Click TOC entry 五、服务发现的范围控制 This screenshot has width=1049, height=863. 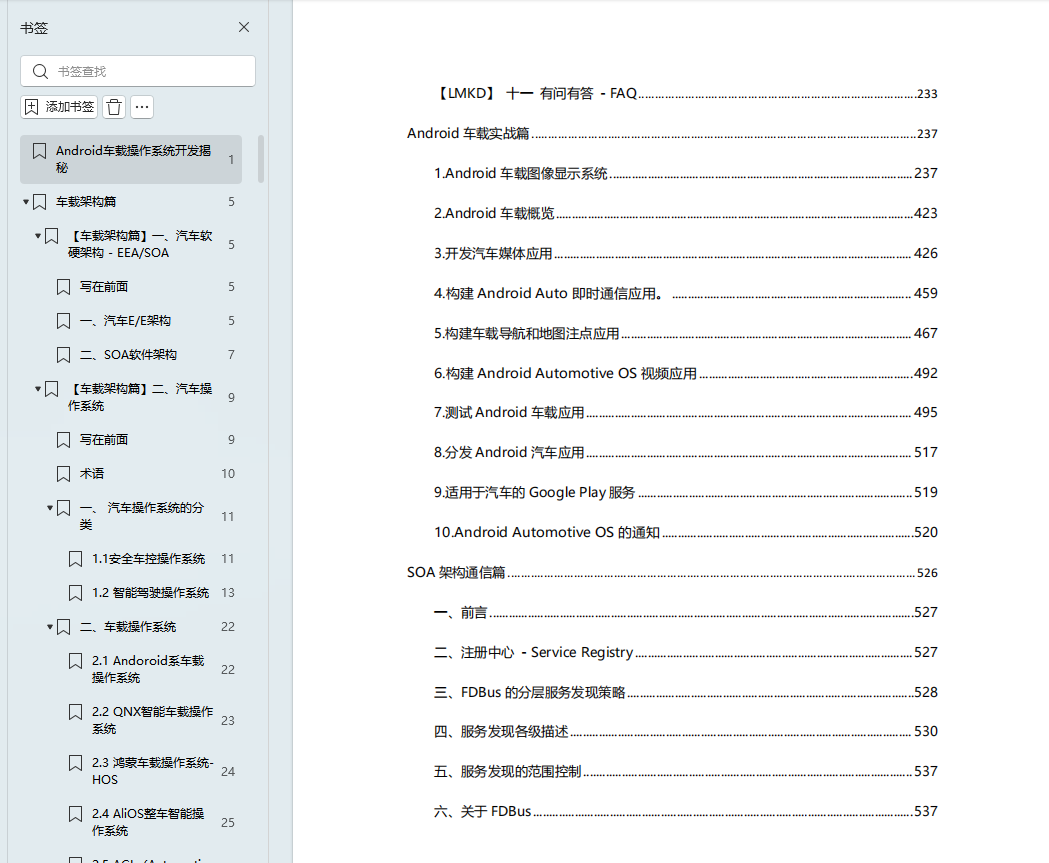(686, 772)
